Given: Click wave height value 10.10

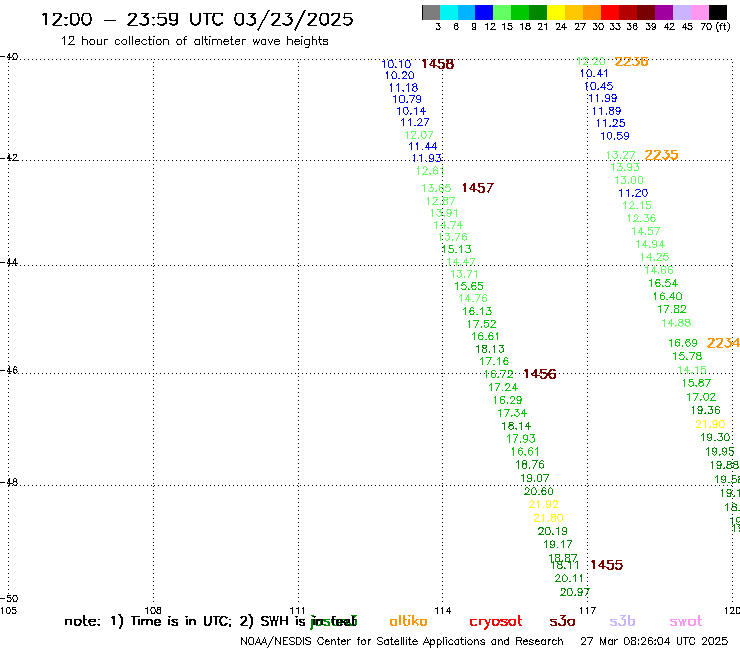Looking at the screenshot, I should pos(396,64).
